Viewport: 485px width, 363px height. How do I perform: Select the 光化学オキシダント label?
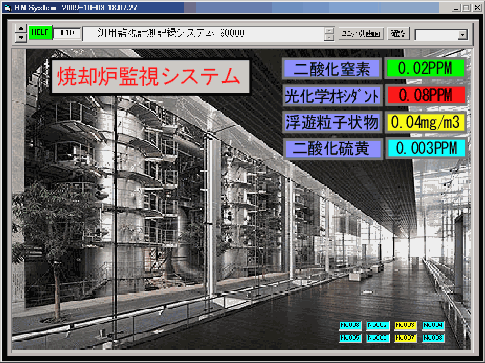pos(332,96)
